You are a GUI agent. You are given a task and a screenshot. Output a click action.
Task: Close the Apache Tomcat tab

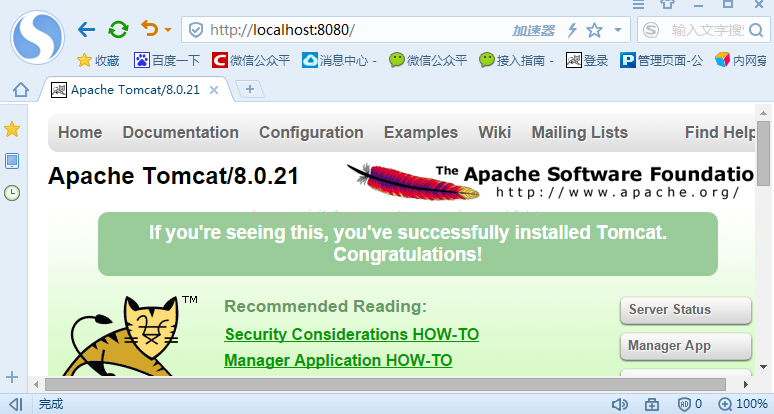pos(214,90)
